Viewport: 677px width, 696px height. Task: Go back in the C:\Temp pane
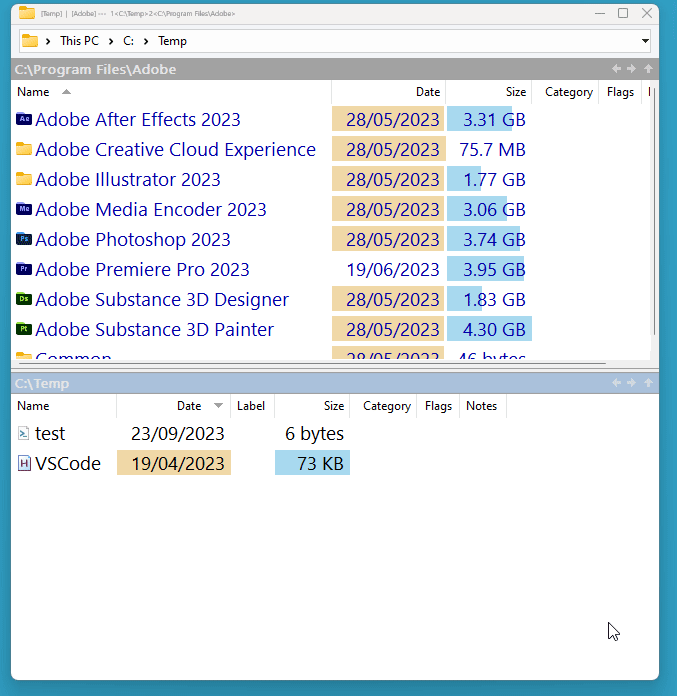(616, 383)
